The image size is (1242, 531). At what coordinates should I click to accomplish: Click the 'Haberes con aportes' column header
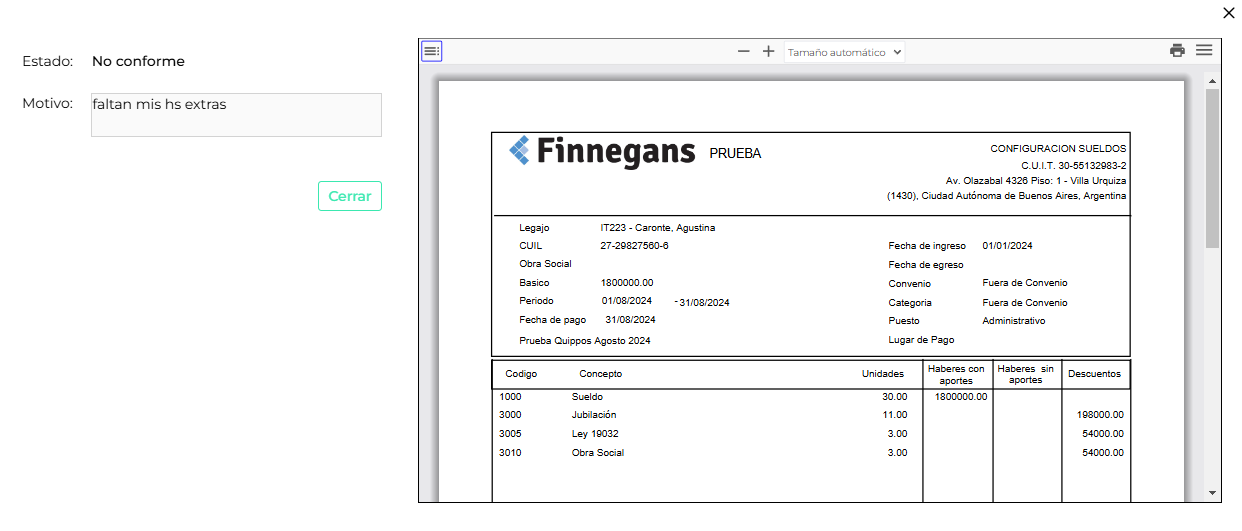tap(956, 374)
